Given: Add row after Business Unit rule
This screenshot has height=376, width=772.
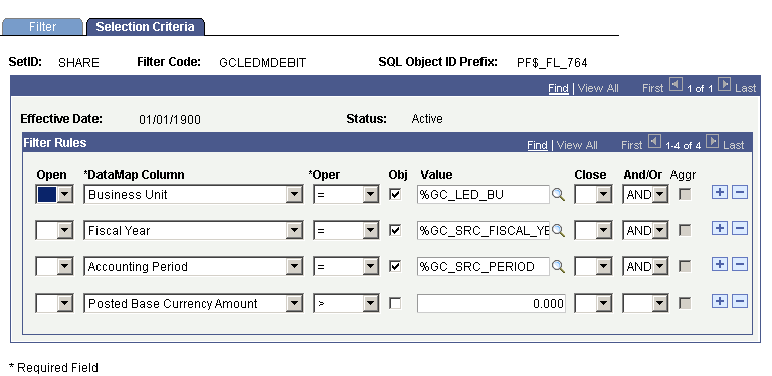Looking at the screenshot, I should (720, 192).
